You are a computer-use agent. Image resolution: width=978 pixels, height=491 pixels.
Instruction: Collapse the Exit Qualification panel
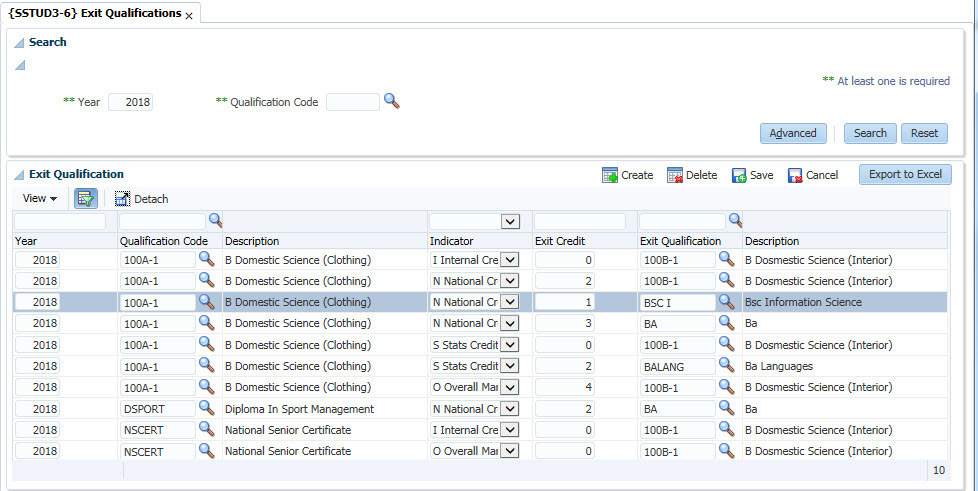tap(18, 174)
